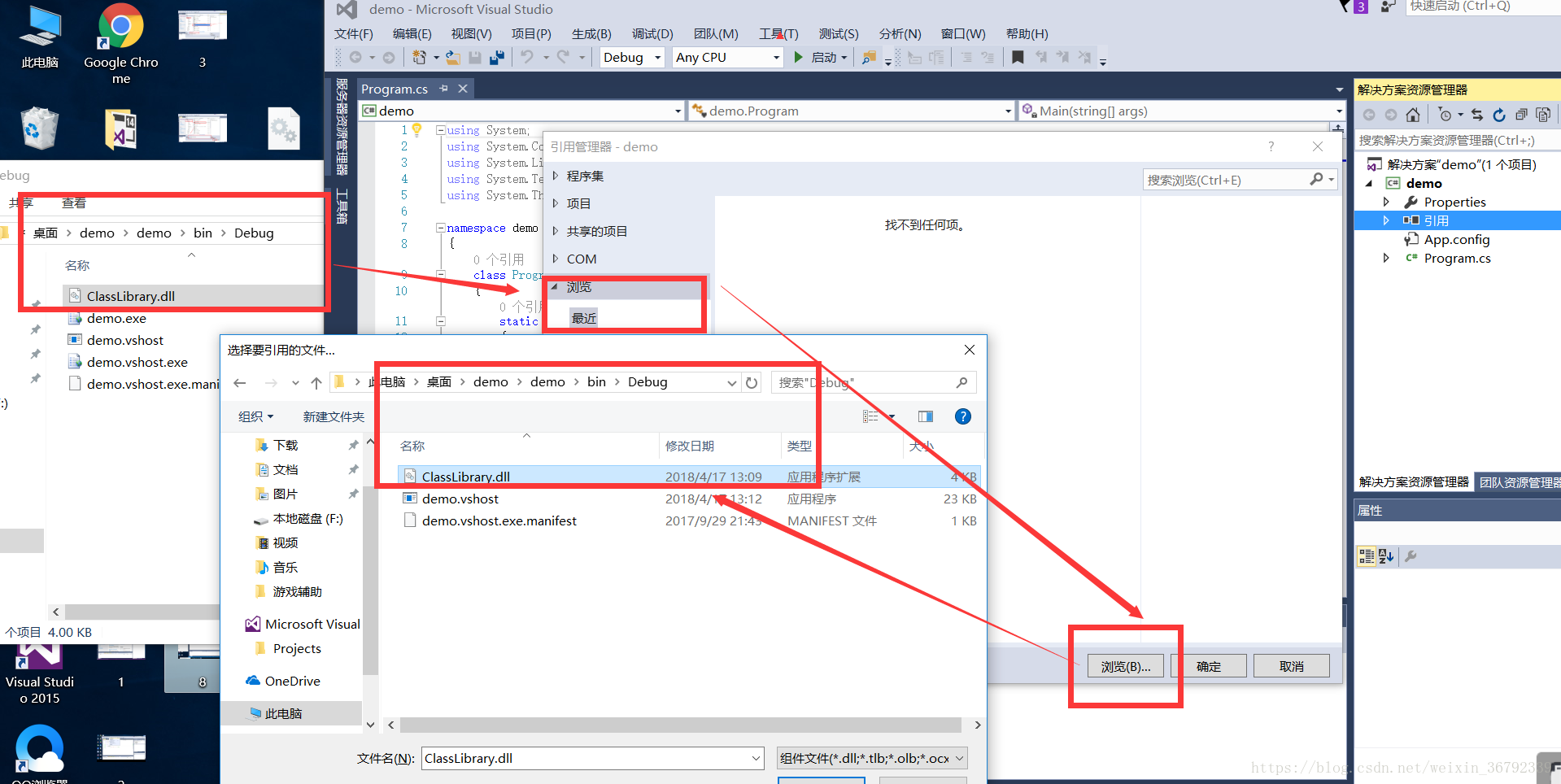Expand the Properties node in Solution Explorer

(x=1387, y=202)
